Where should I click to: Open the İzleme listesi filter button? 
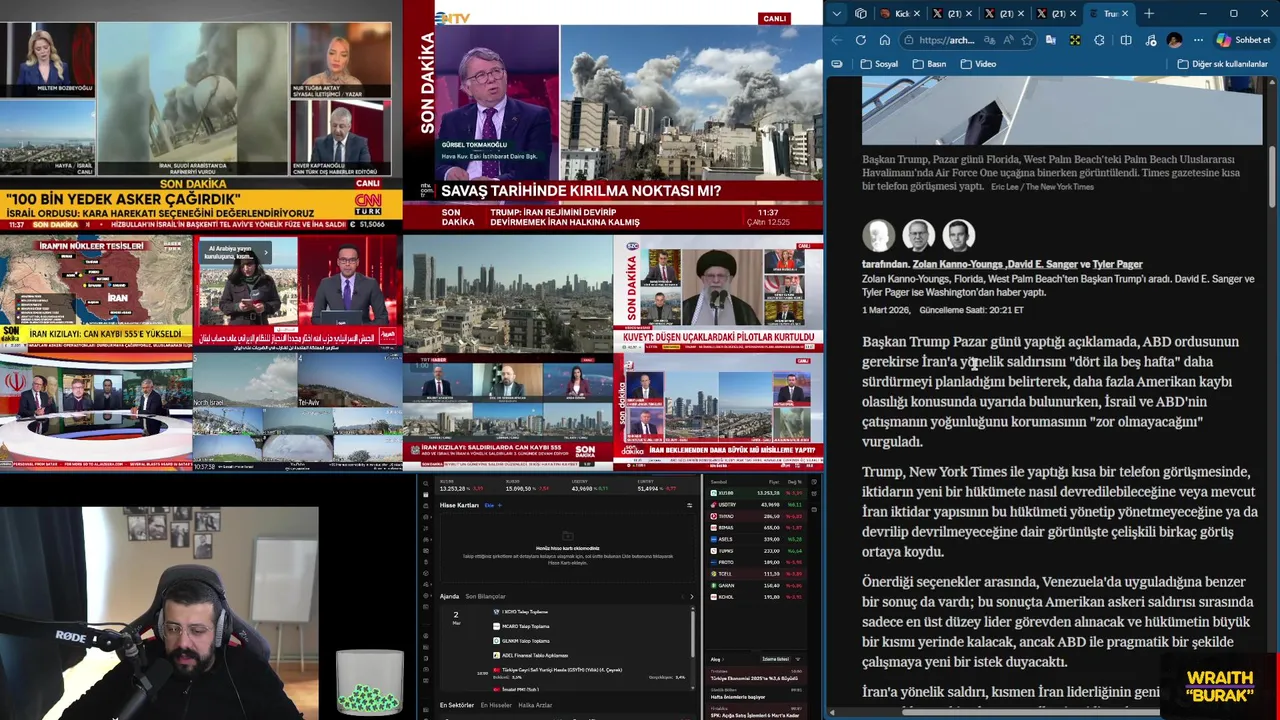775,659
